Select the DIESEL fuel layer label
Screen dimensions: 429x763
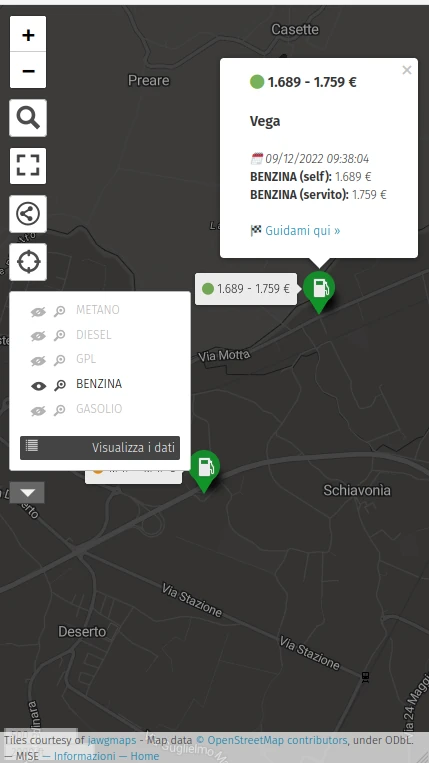coord(94,335)
